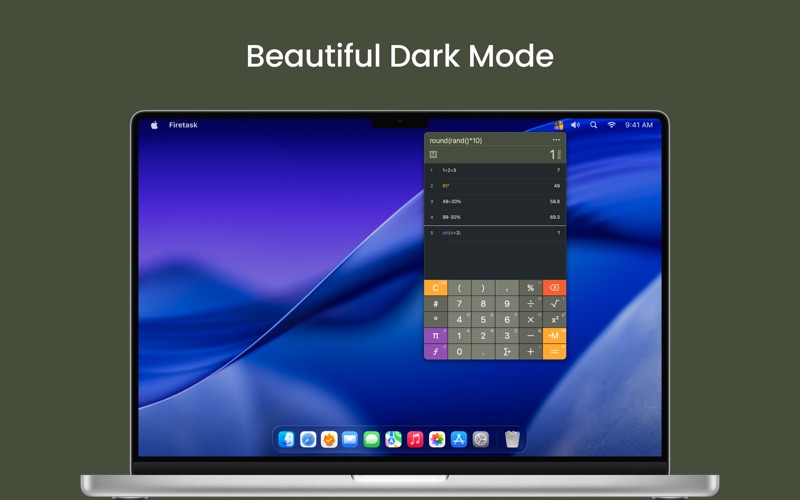Tap the comma key on keypad
800x500 pixels.
(x=507, y=288)
